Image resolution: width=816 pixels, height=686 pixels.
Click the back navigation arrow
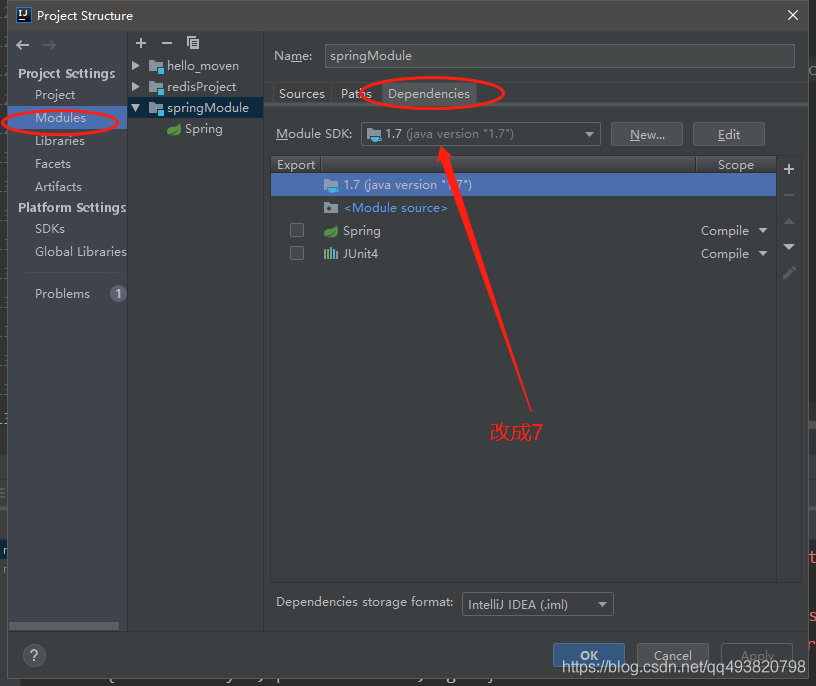23,45
